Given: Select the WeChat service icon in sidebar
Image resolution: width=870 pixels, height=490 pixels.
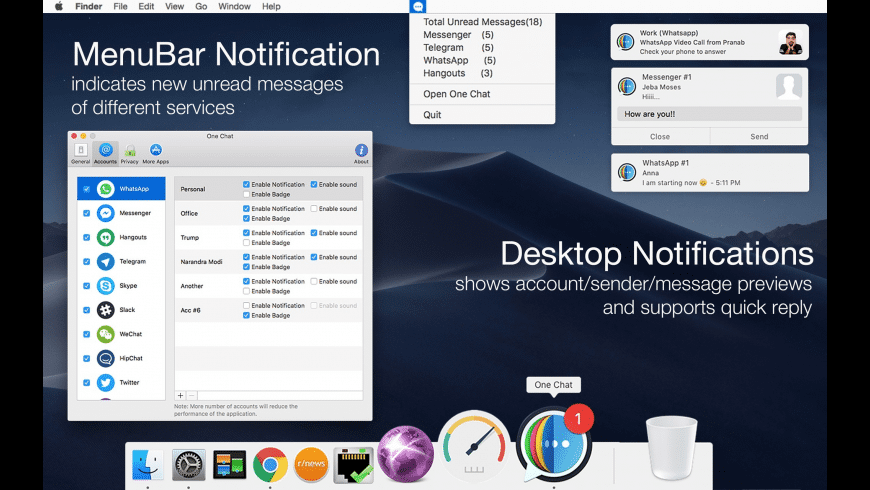Looking at the screenshot, I should (105, 334).
